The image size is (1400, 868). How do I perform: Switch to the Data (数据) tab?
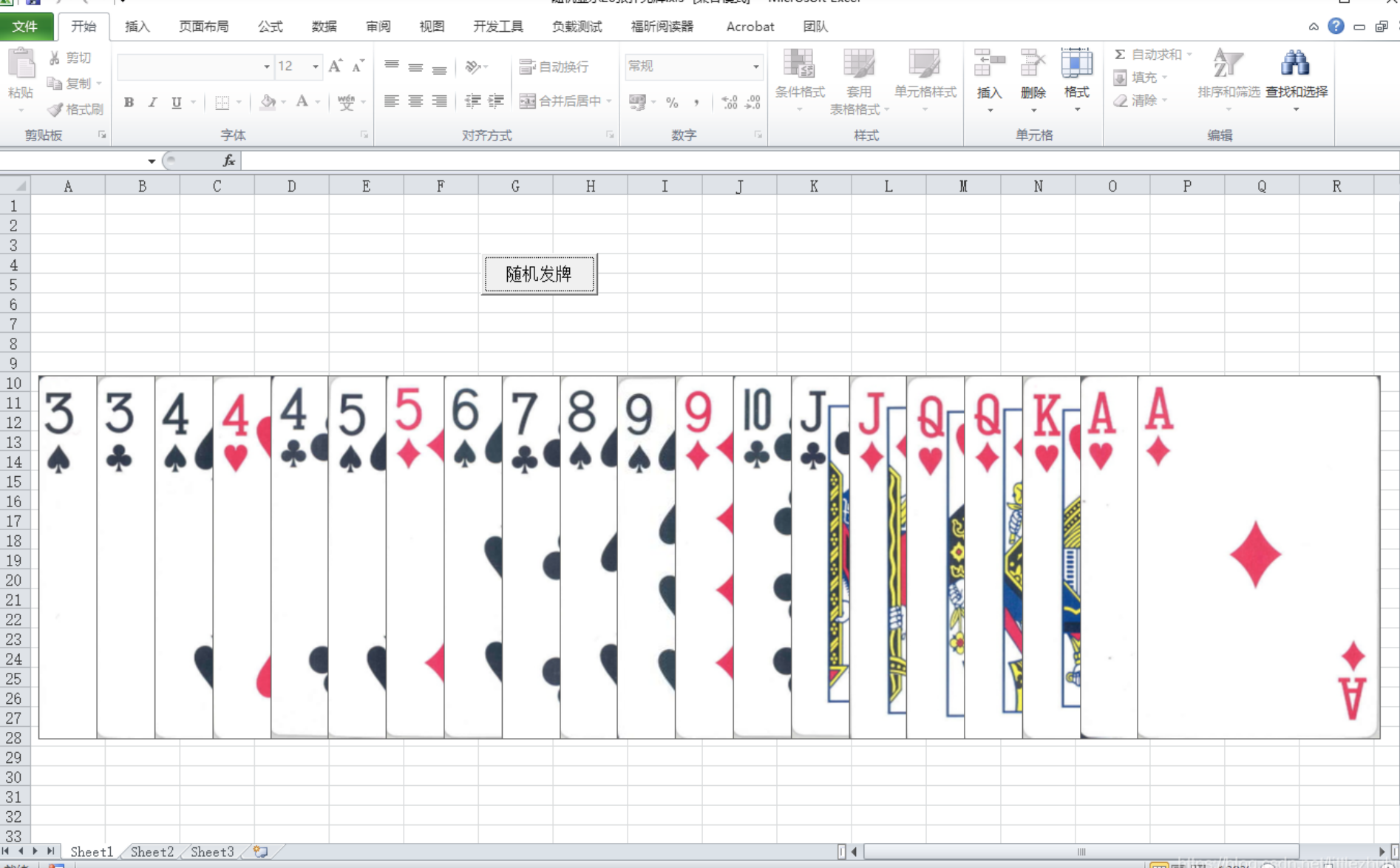pos(324,27)
